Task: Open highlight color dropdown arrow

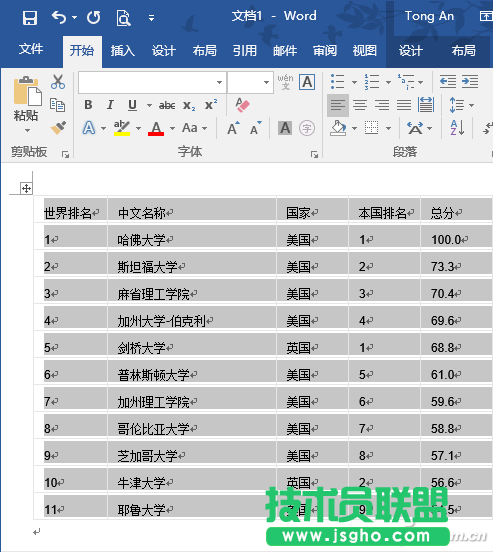Action: click(138, 128)
